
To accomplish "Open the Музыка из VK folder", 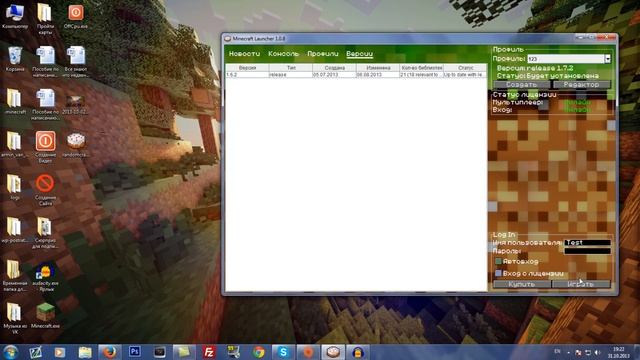I will pos(14,318).
